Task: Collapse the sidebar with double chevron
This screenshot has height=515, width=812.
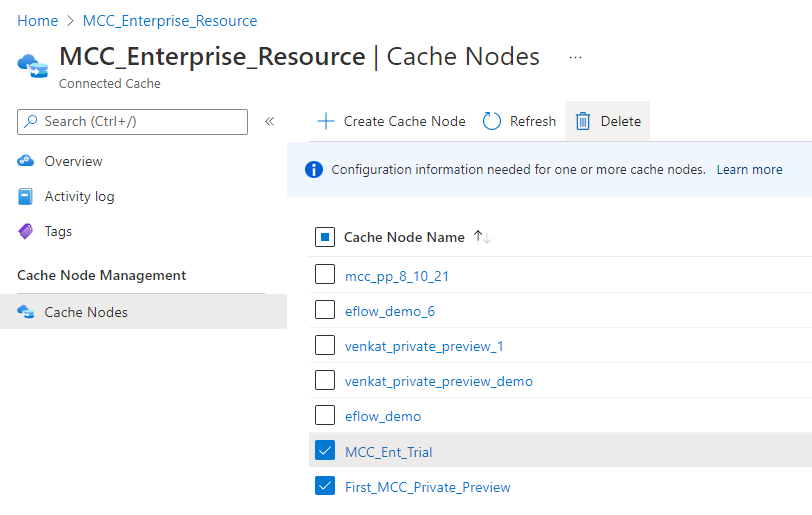Action: pos(269,121)
